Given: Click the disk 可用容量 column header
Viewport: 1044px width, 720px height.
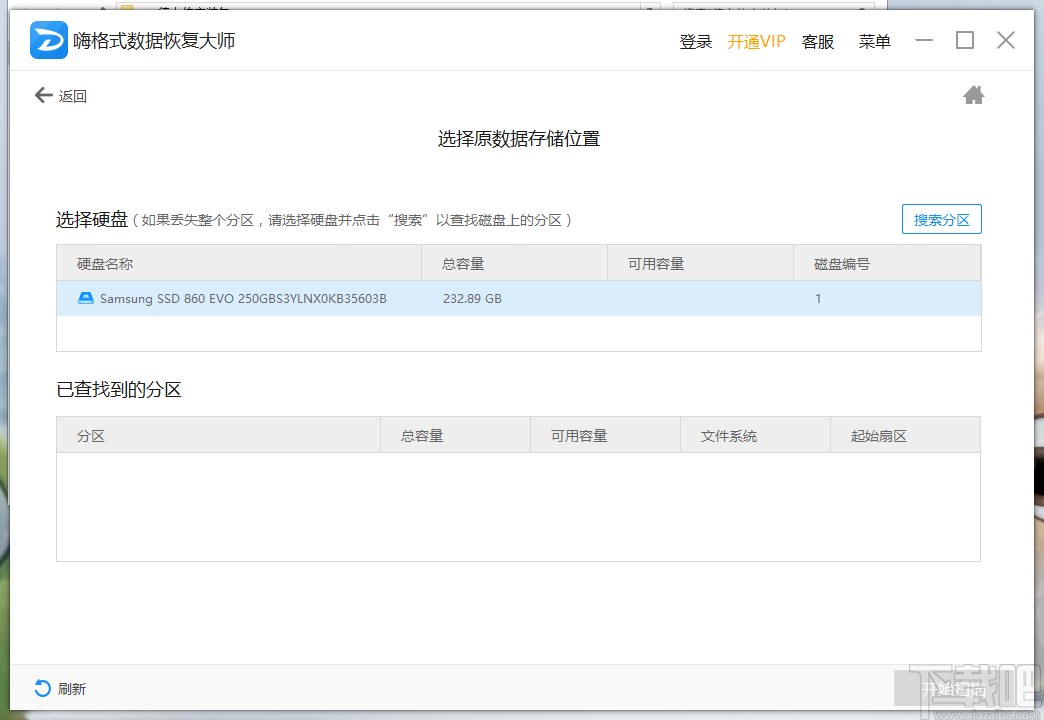Looking at the screenshot, I should click(x=700, y=263).
